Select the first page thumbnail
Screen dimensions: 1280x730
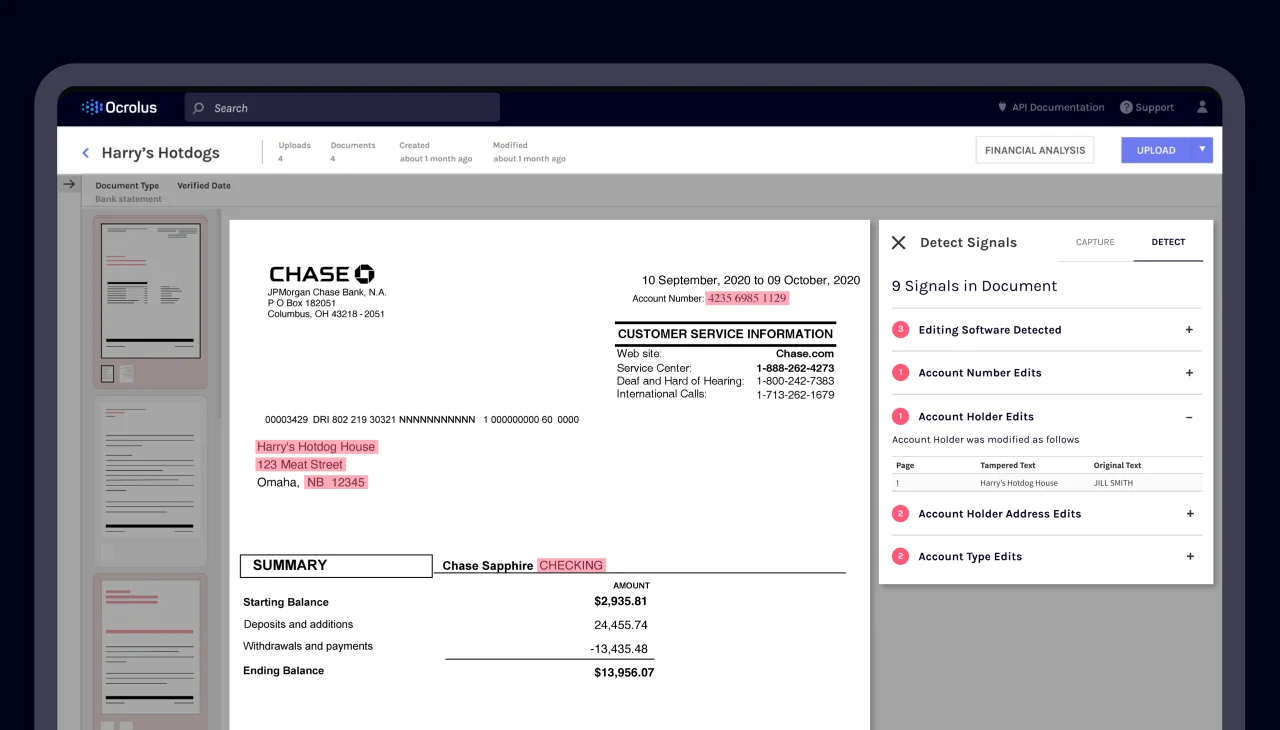click(x=151, y=291)
